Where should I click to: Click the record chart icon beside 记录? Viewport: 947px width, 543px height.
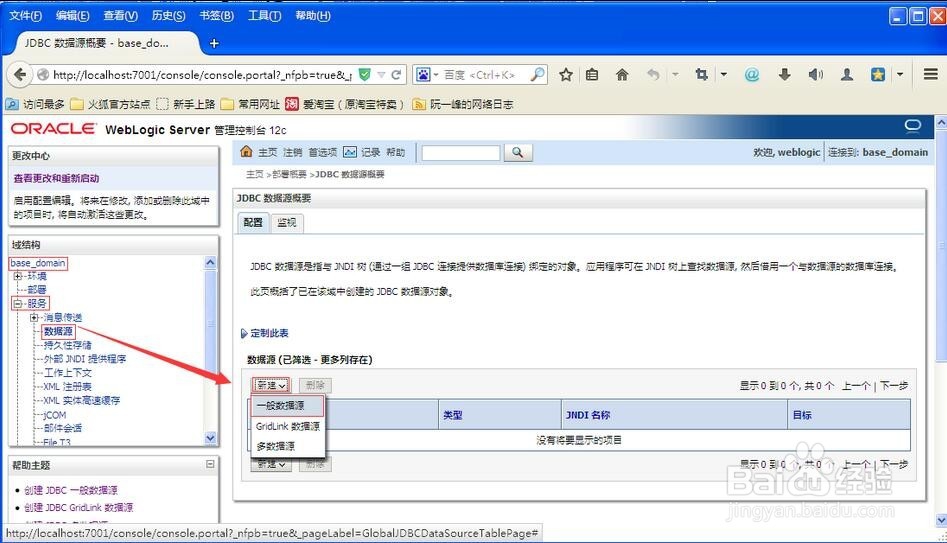[350, 152]
